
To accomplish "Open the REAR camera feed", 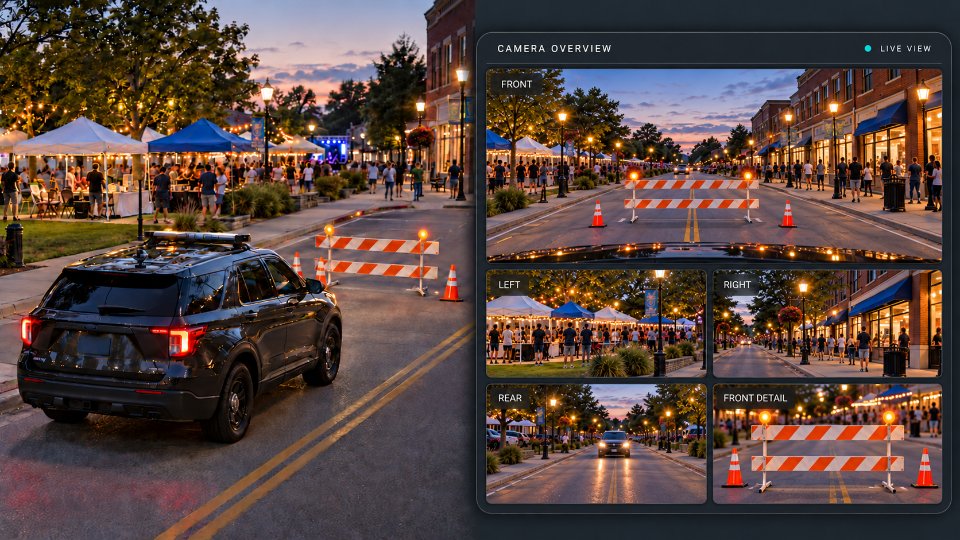I will pos(596,444).
